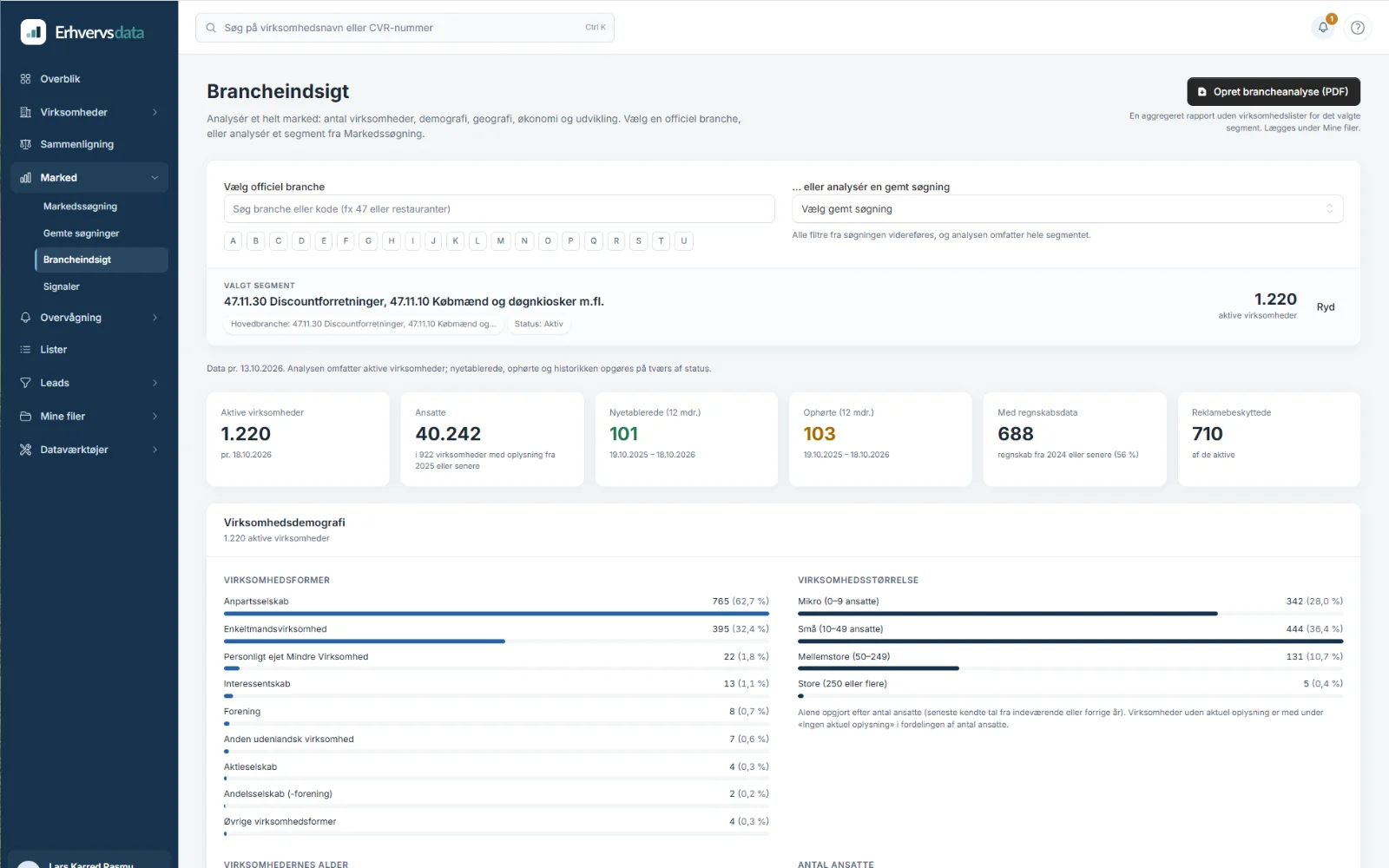This screenshot has height=868, width=1389.
Task: Click the Status: Aktiv filter chip
Action: pyautogui.click(x=538, y=324)
